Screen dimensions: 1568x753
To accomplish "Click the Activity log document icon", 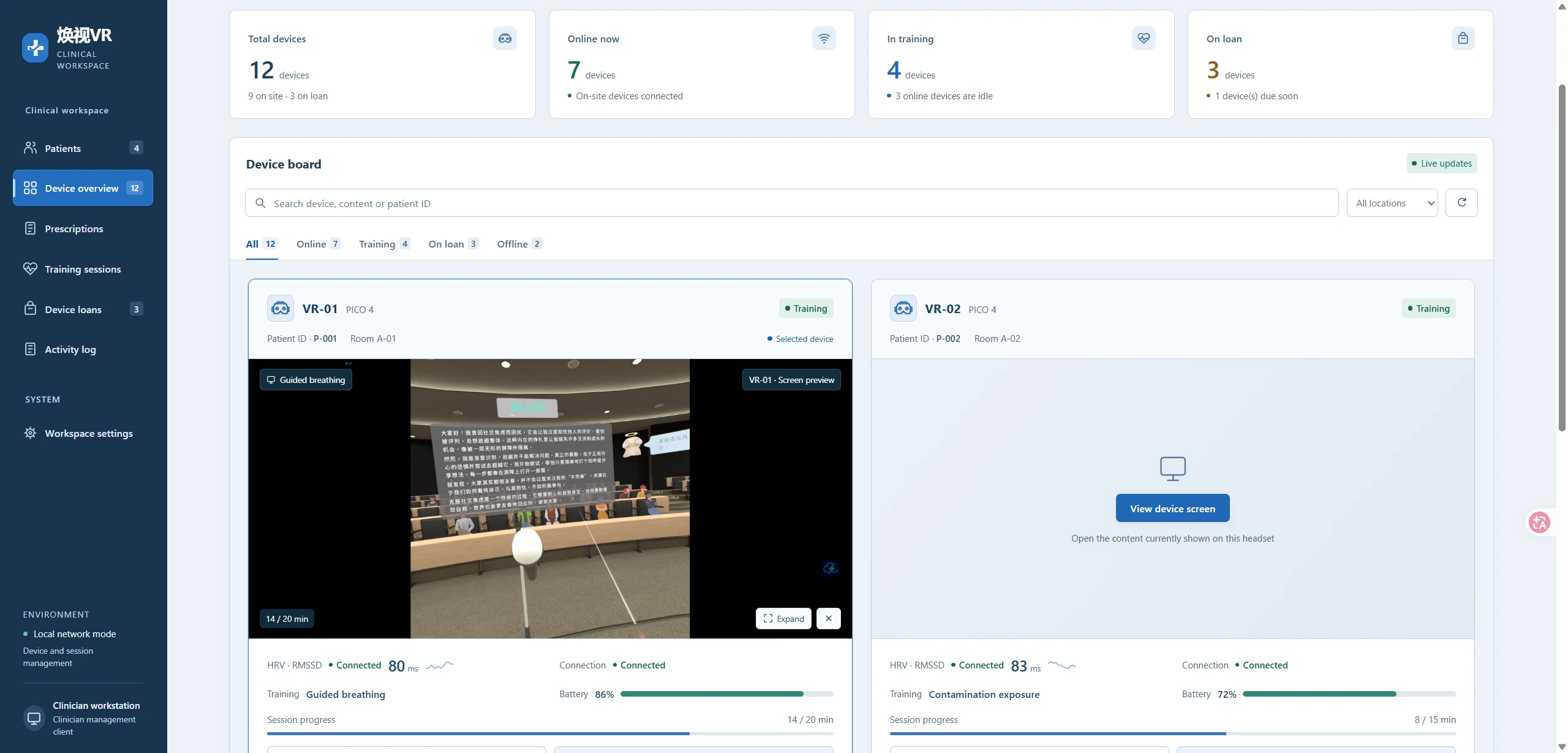I will 30,349.
